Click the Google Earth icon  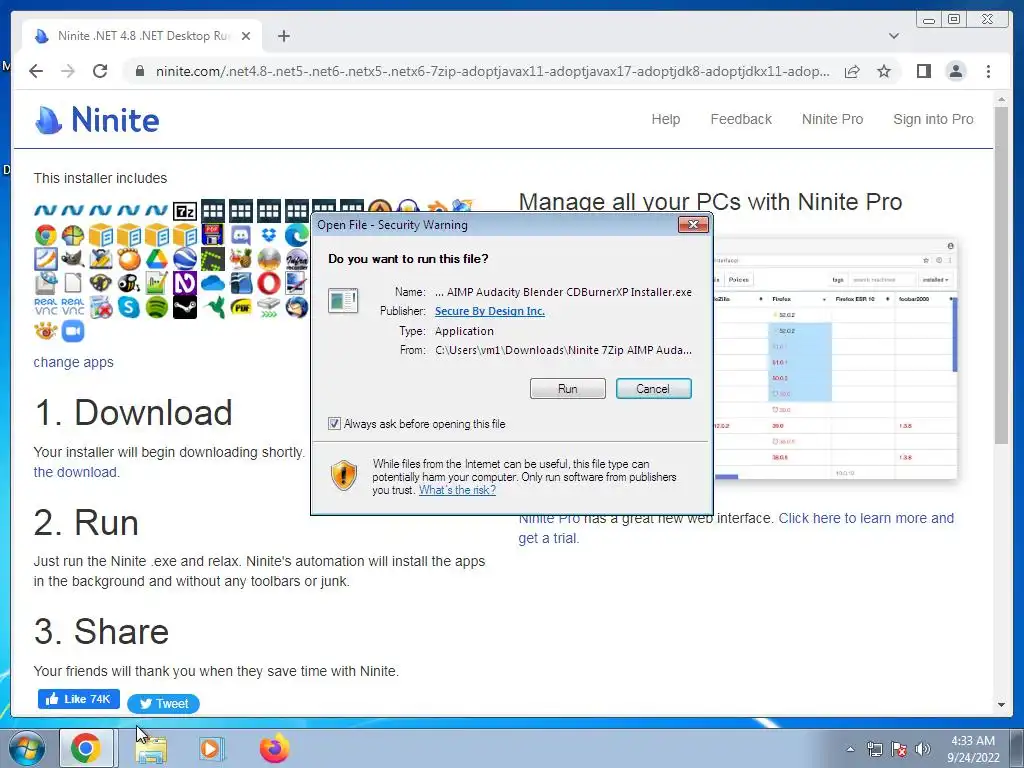185,259
